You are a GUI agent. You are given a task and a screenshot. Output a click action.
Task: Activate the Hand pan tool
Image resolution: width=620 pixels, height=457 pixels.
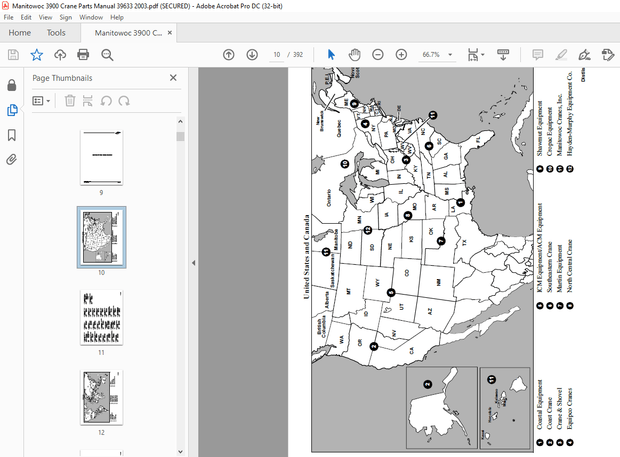click(x=355, y=55)
